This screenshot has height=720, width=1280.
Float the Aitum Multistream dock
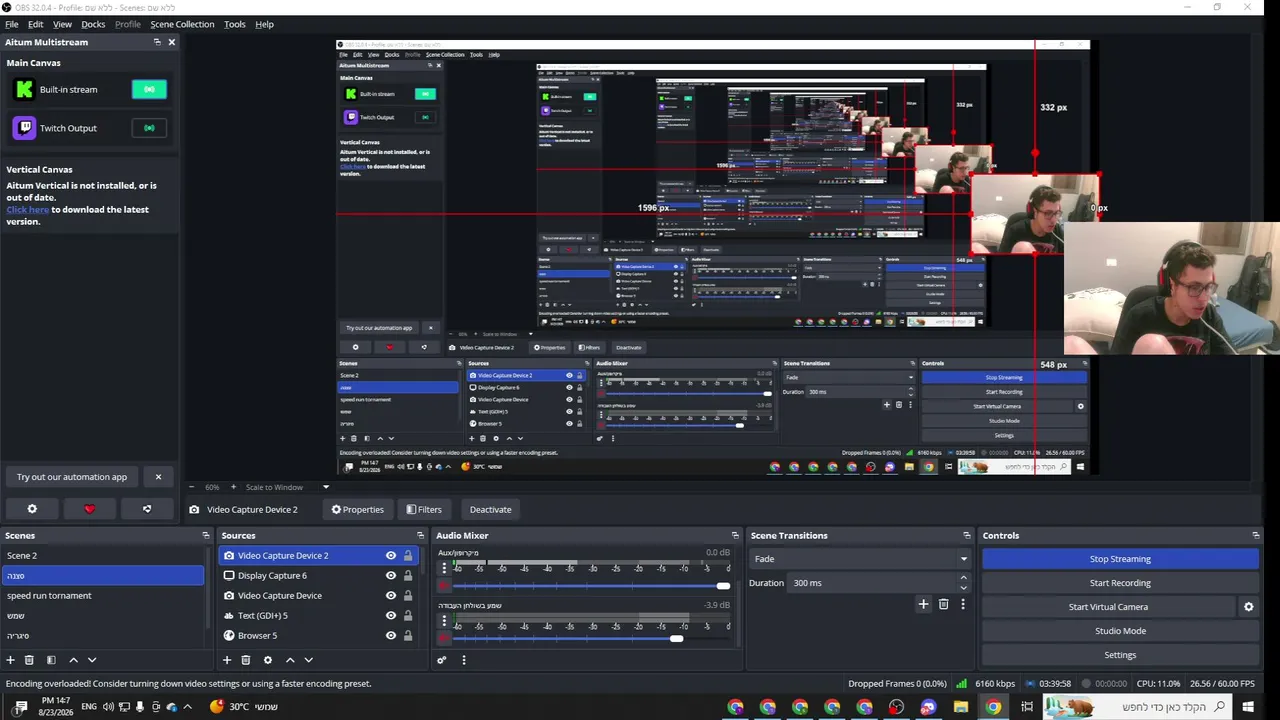tap(157, 42)
